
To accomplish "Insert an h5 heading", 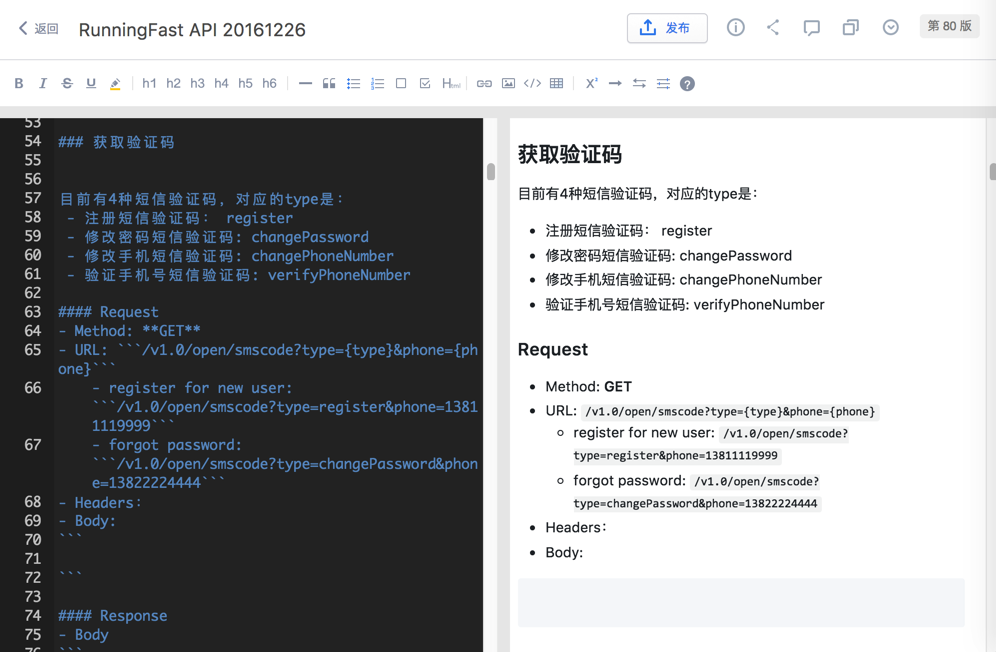I will 245,83.
